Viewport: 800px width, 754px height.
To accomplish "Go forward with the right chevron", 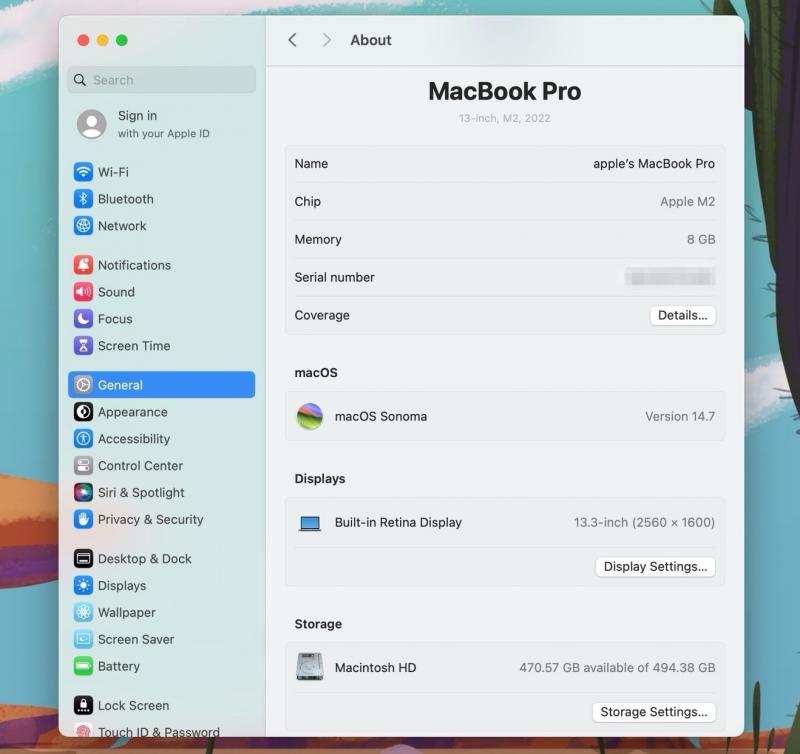I will click(x=327, y=40).
